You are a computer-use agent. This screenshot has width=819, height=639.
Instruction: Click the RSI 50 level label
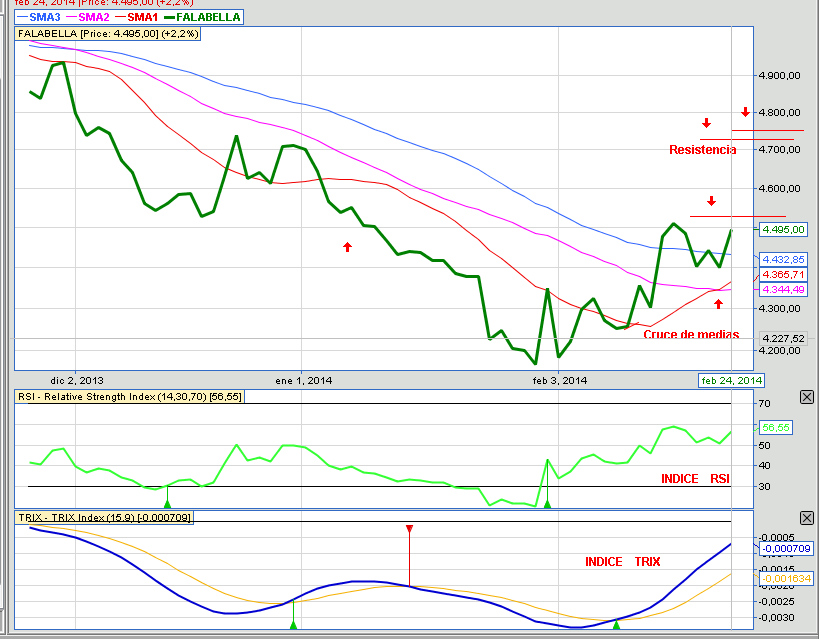click(764, 445)
